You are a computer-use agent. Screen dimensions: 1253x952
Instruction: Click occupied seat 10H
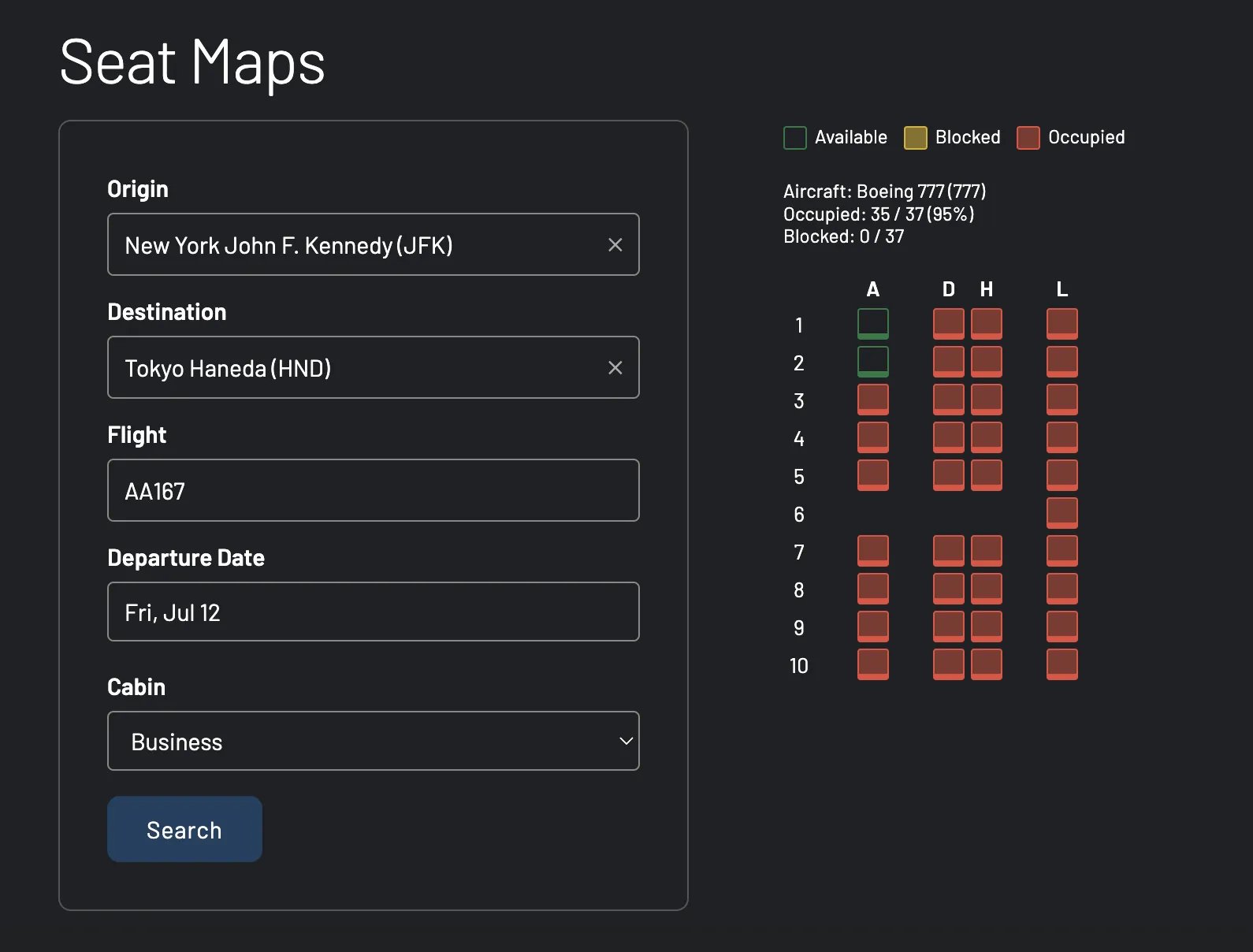(987, 664)
